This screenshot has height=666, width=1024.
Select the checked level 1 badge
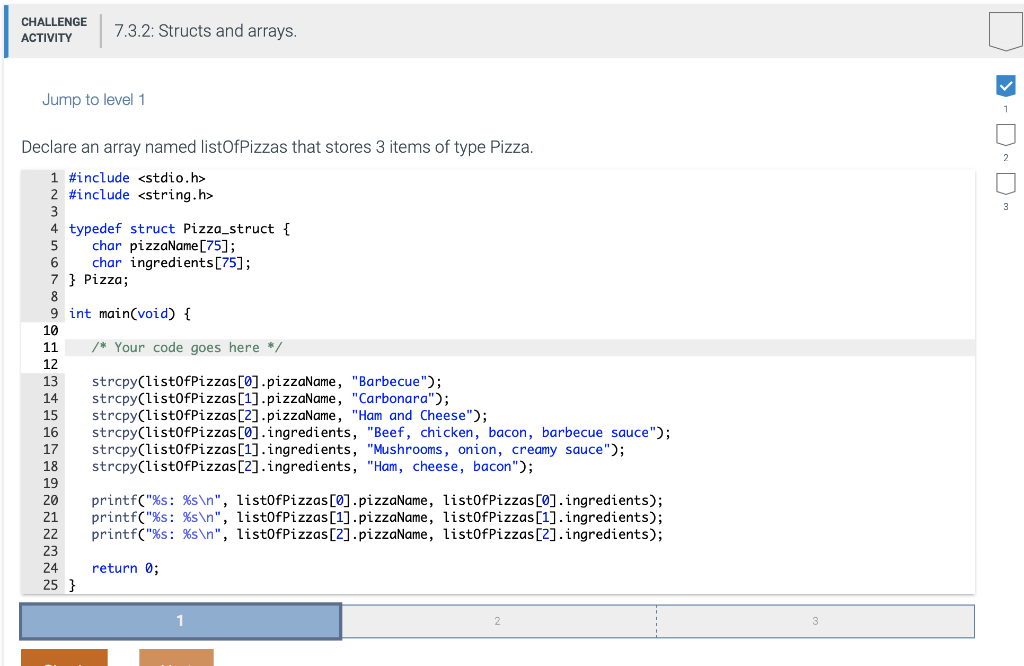tap(1005, 86)
